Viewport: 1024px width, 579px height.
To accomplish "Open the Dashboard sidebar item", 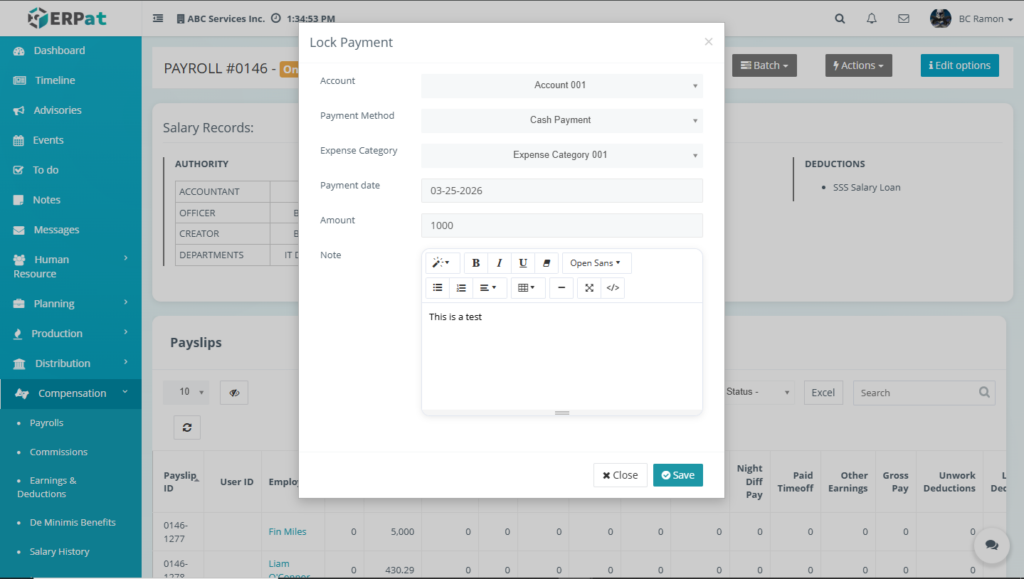I will click(59, 51).
